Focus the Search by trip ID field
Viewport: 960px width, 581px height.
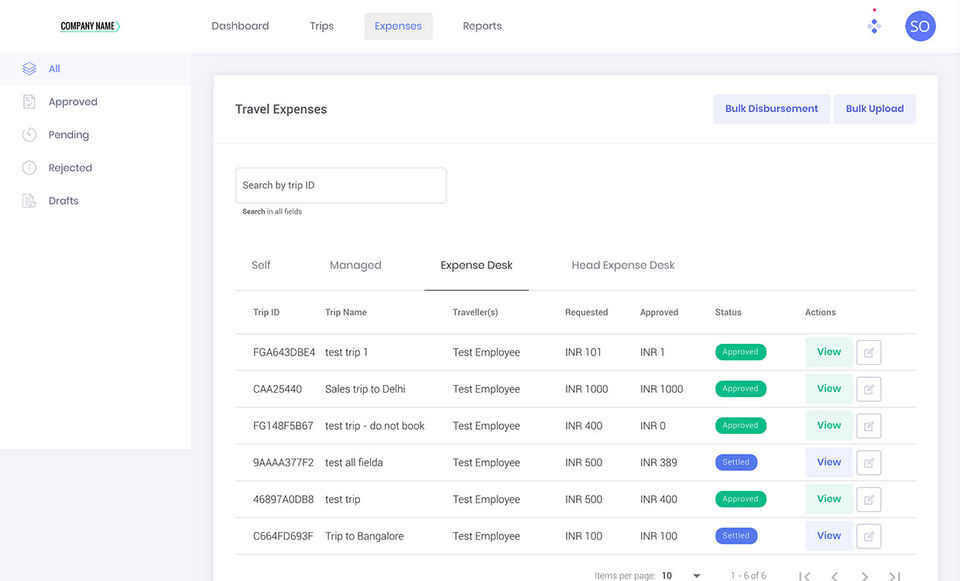click(341, 185)
